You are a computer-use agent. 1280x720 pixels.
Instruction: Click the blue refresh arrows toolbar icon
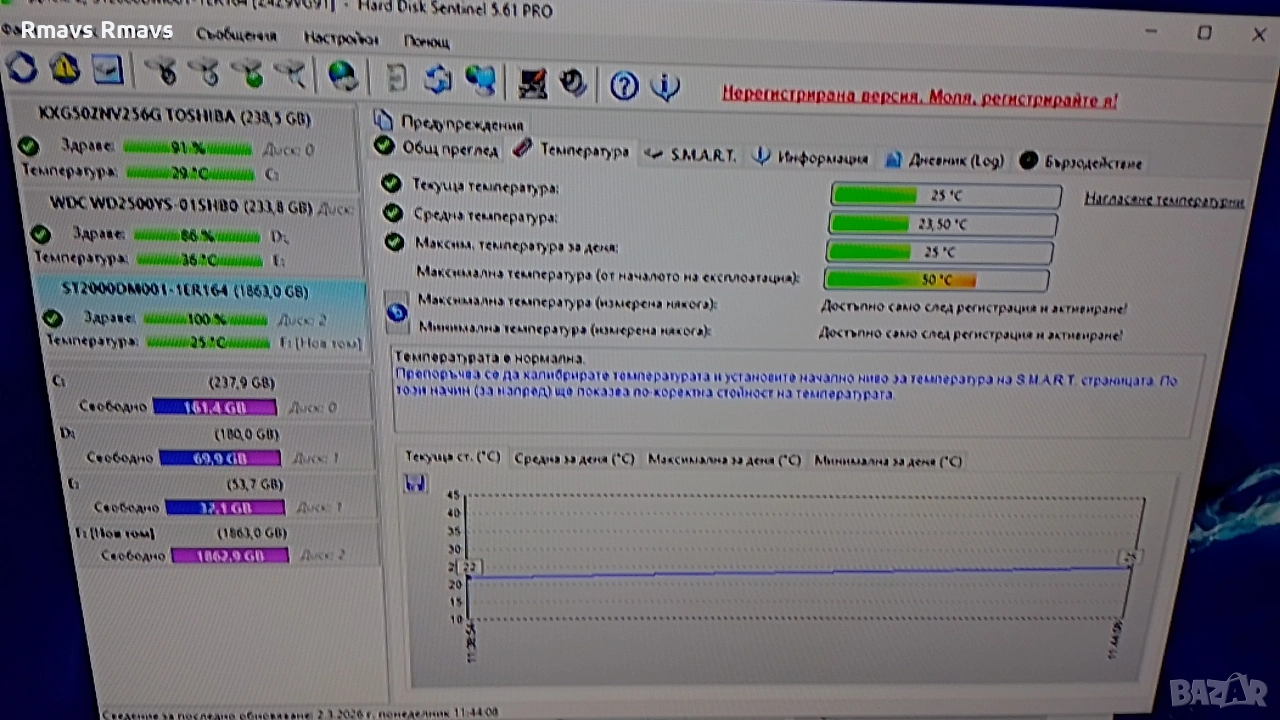22,68
